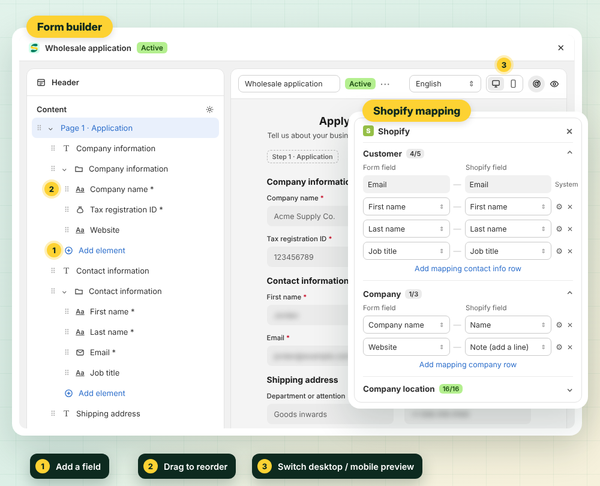Remove the Job title mapping row
The width and height of the screenshot is (600, 486).
(570, 251)
